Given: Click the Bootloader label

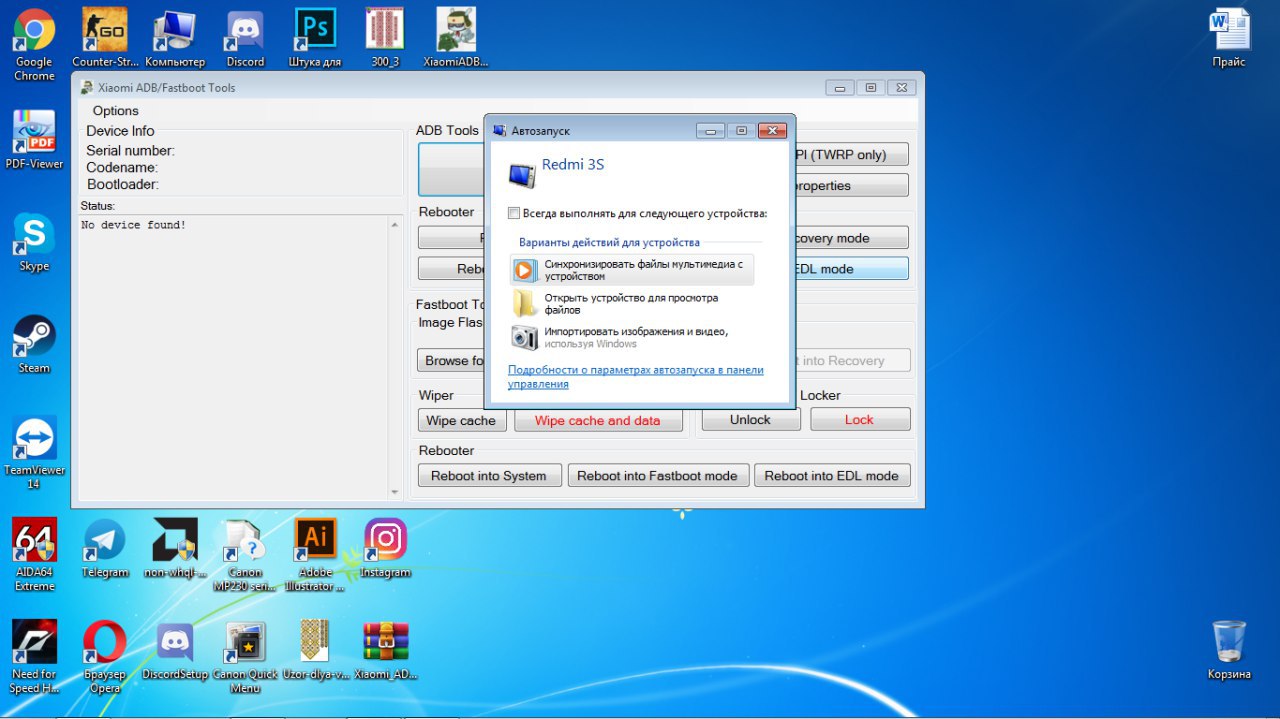Looking at the screenshot, I should (x=123, y=185).
